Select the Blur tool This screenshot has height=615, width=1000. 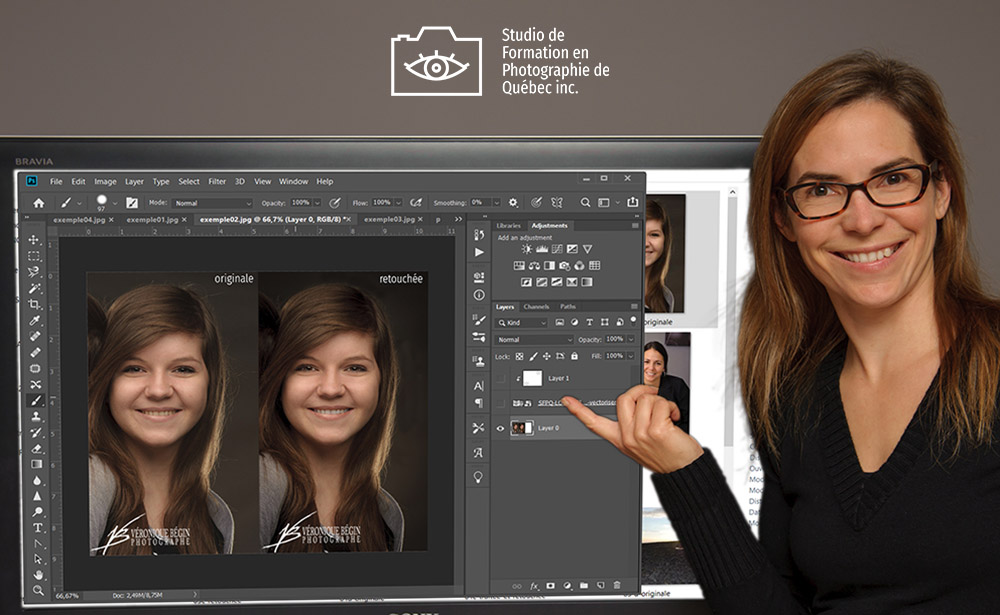(37, 480)
